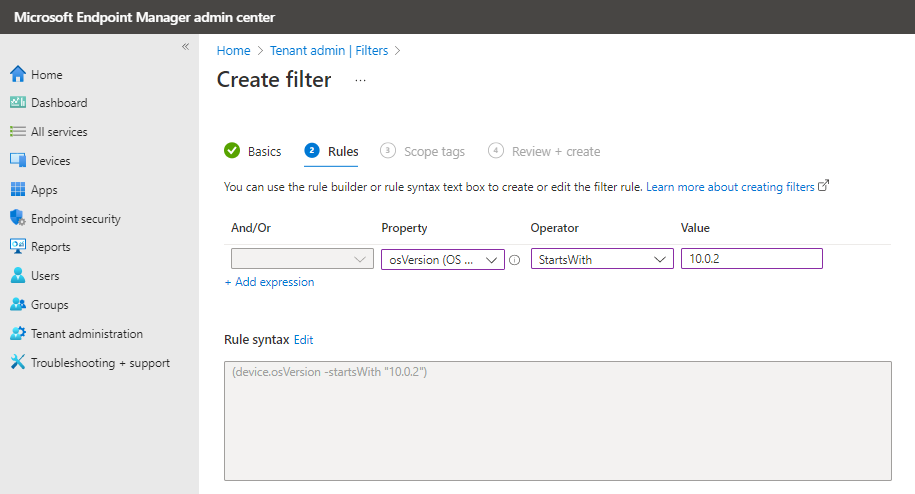Click the Tenant administration gear icon
The image size is (915, 494).
click(18, 334)
